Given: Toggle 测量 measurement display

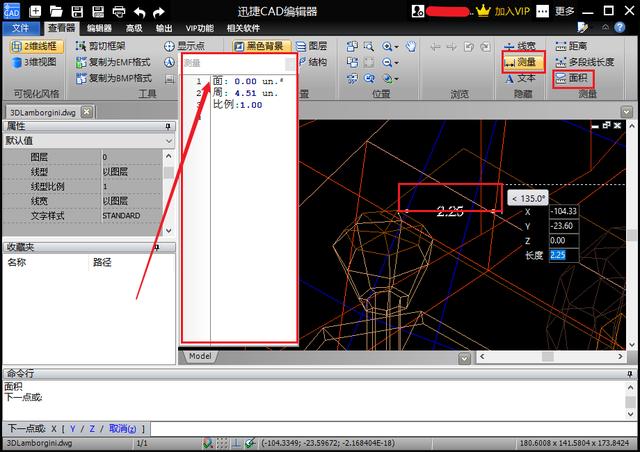Looking at the screenshot, I should 523,62.
